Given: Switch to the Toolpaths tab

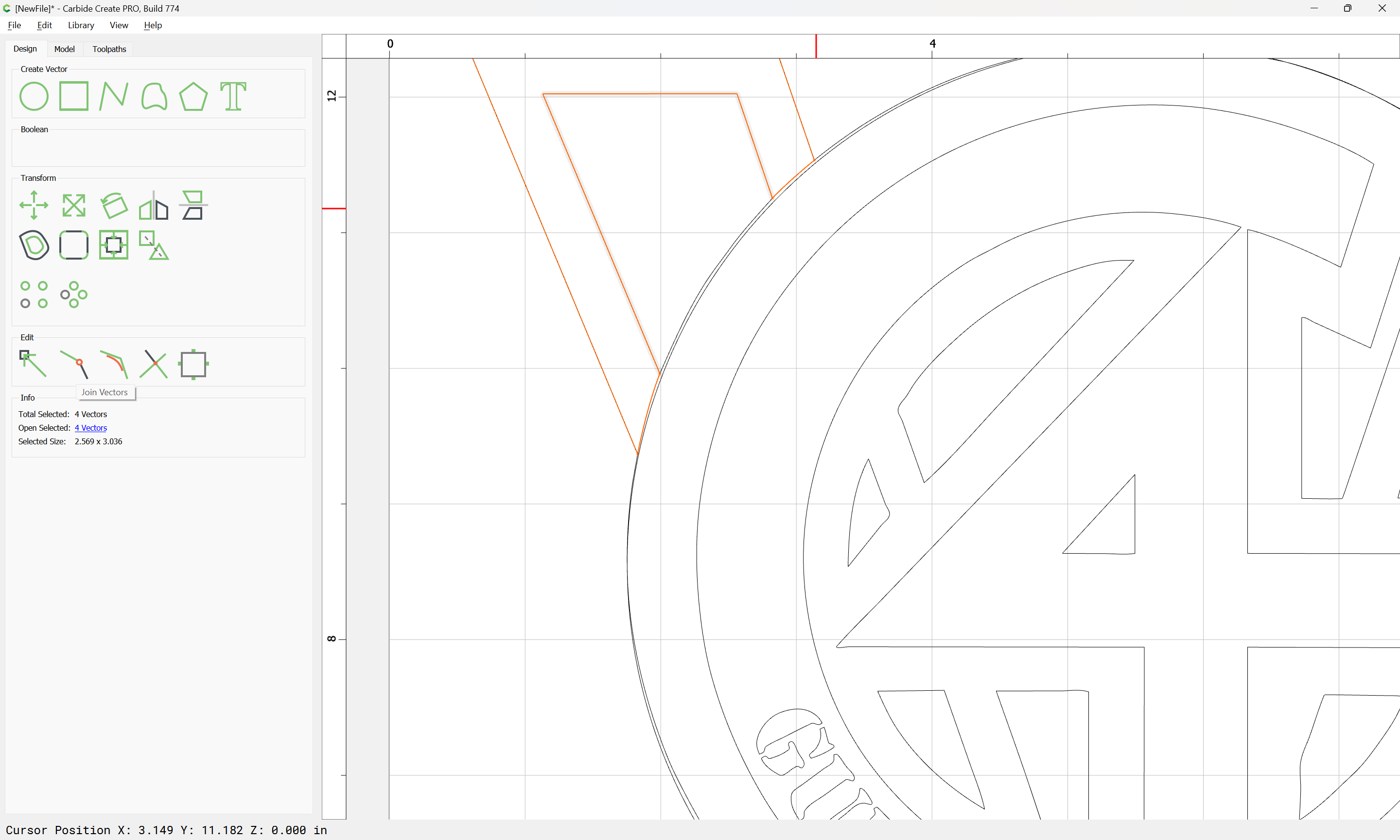Looking at the screenshot, I should pos(109,49).
